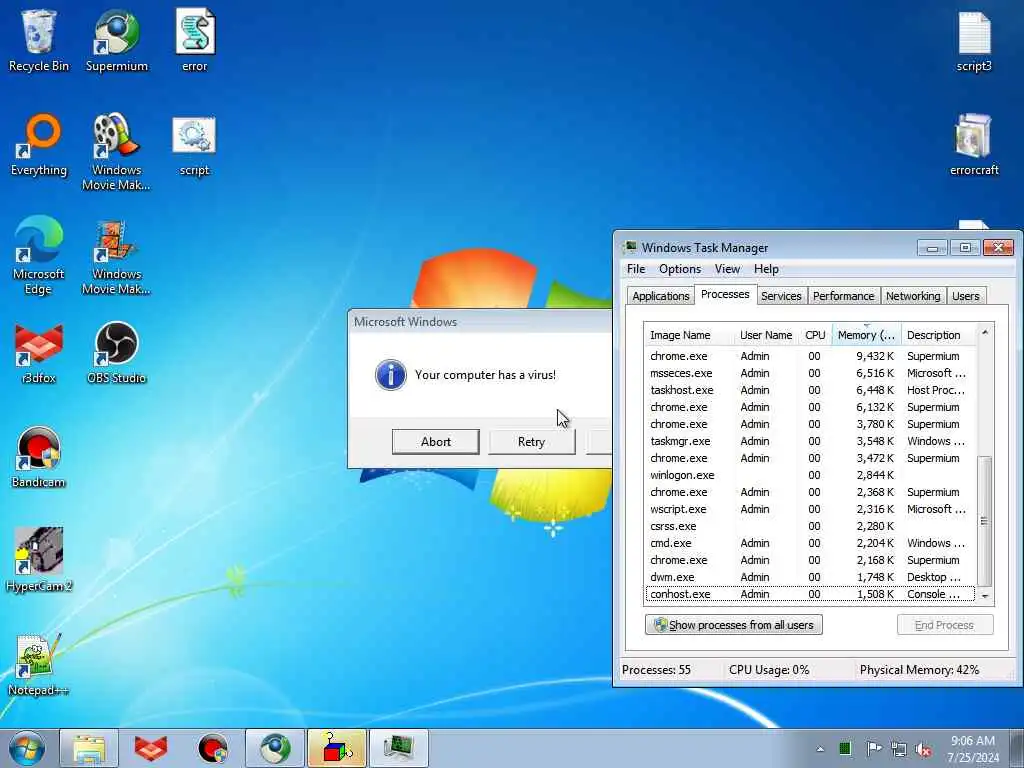Click Retry in the virus dialog
The image size is (1024, 768).
[x=532, y=441]
